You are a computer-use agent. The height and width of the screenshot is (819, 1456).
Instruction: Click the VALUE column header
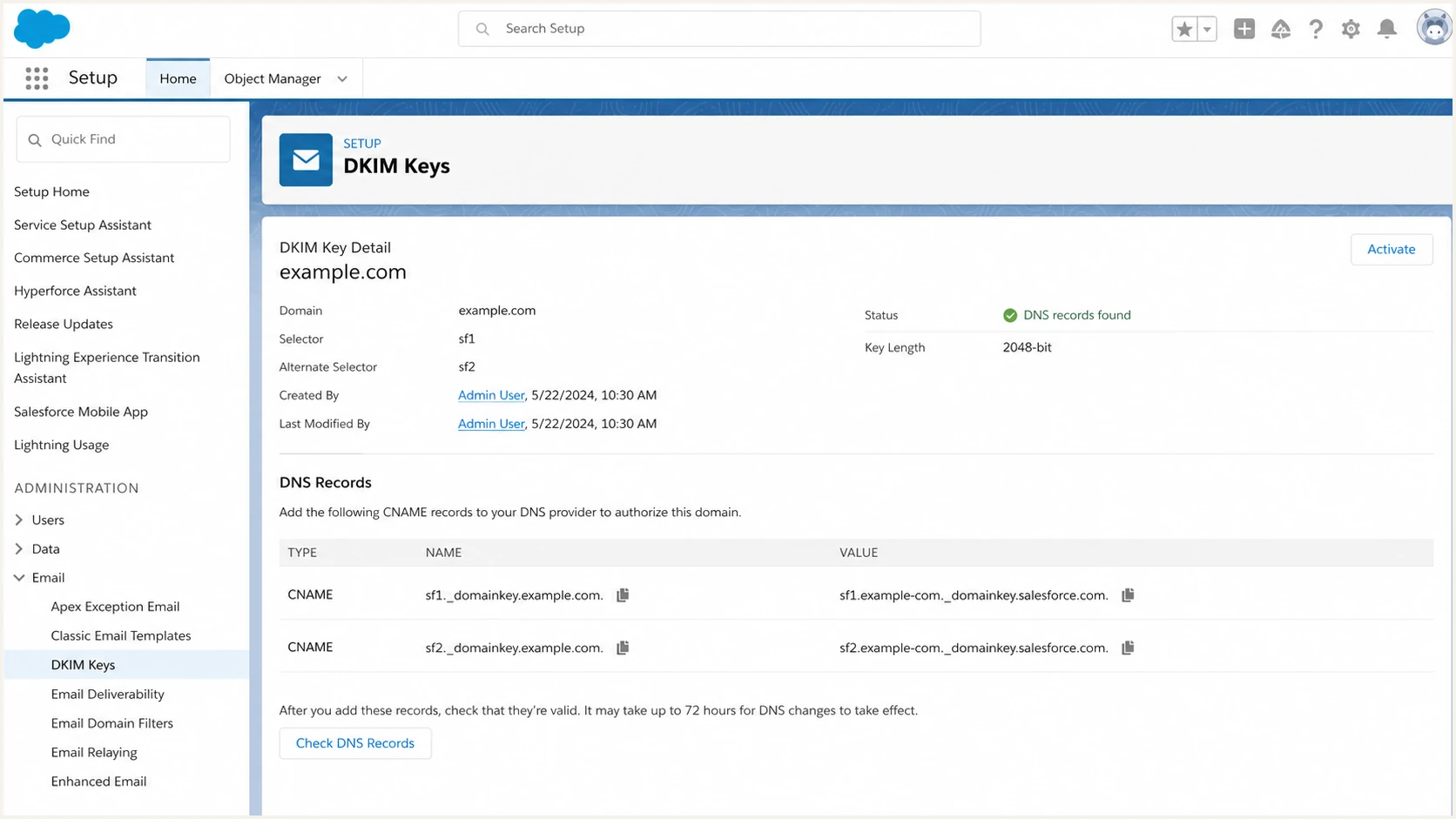[859, 553]
